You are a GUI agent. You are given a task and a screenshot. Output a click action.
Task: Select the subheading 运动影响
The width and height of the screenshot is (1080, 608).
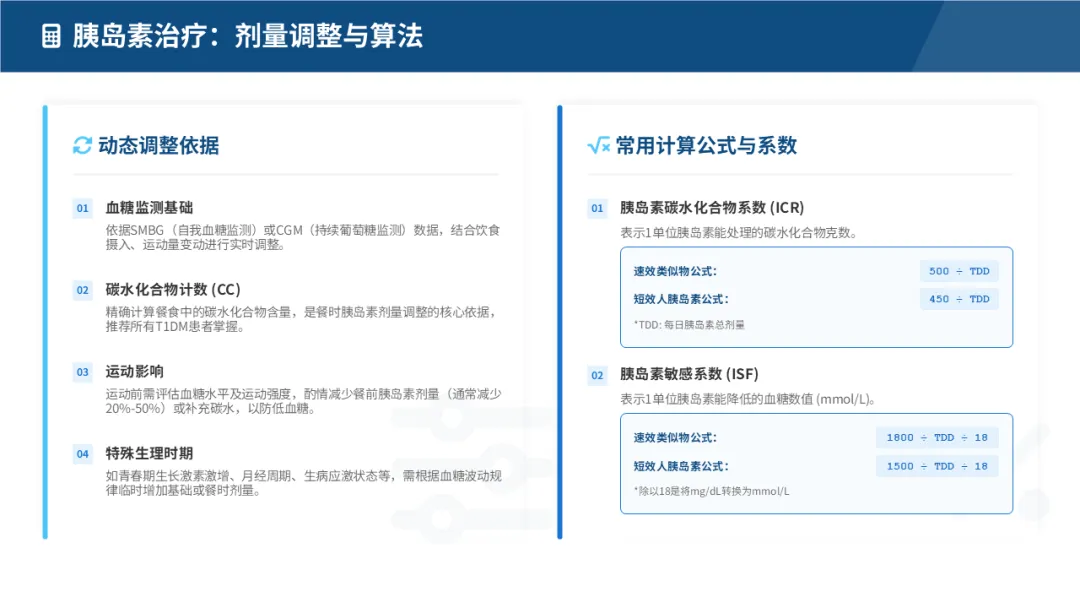tap(134, 371)
